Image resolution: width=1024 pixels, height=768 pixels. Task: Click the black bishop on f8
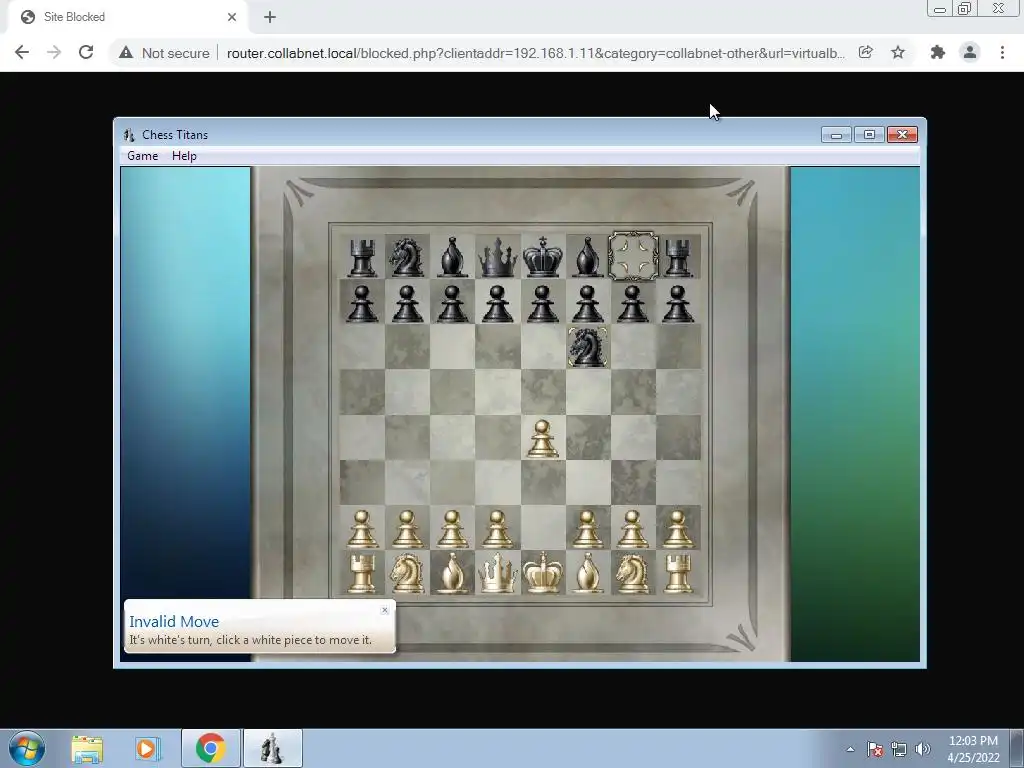(x=588, y=257)
